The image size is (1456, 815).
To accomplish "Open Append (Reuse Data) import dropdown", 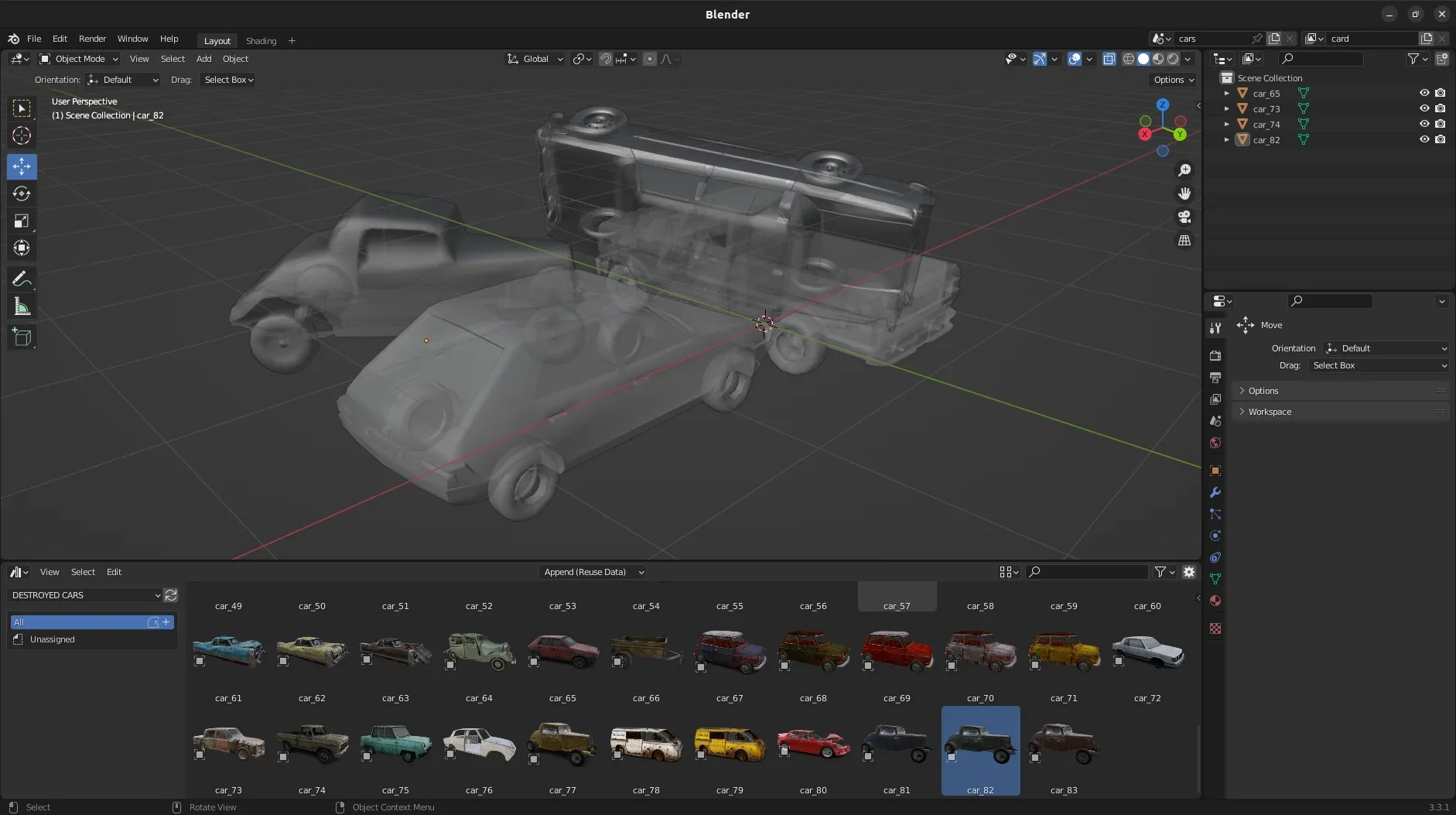I will (593, 572).
